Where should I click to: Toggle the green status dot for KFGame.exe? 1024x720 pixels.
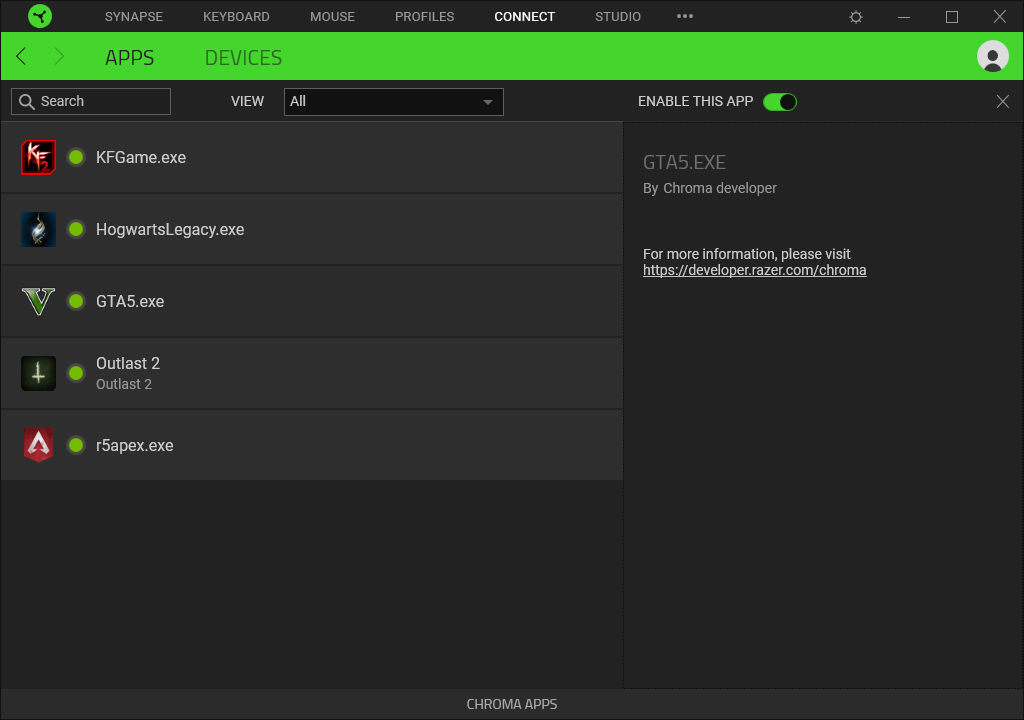click(x=76, y=157)
